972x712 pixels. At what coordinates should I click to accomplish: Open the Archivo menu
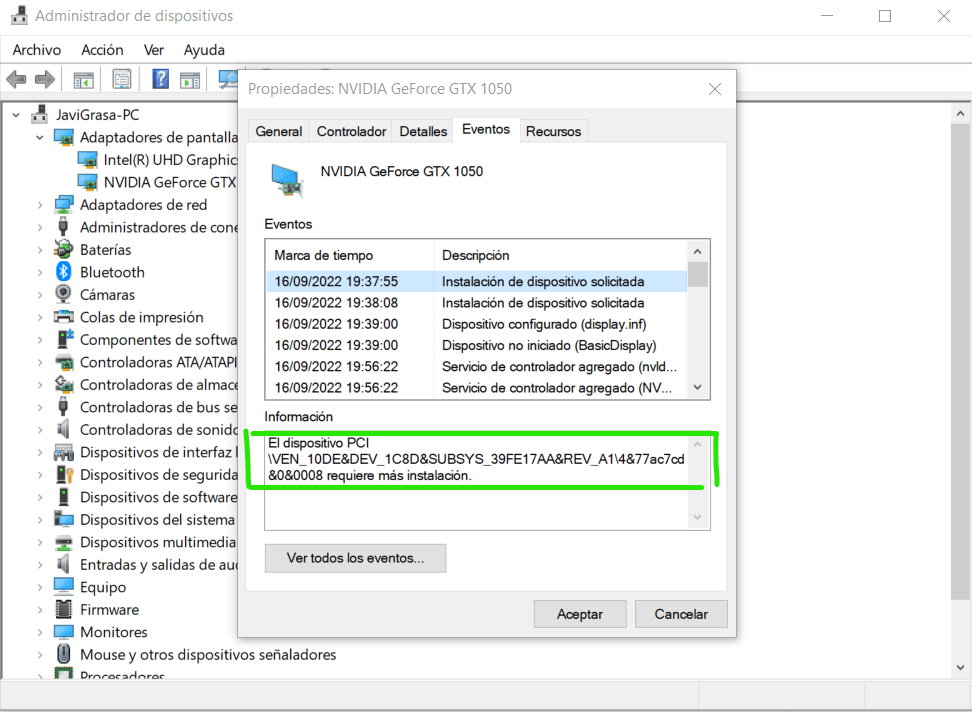point(36,49)
